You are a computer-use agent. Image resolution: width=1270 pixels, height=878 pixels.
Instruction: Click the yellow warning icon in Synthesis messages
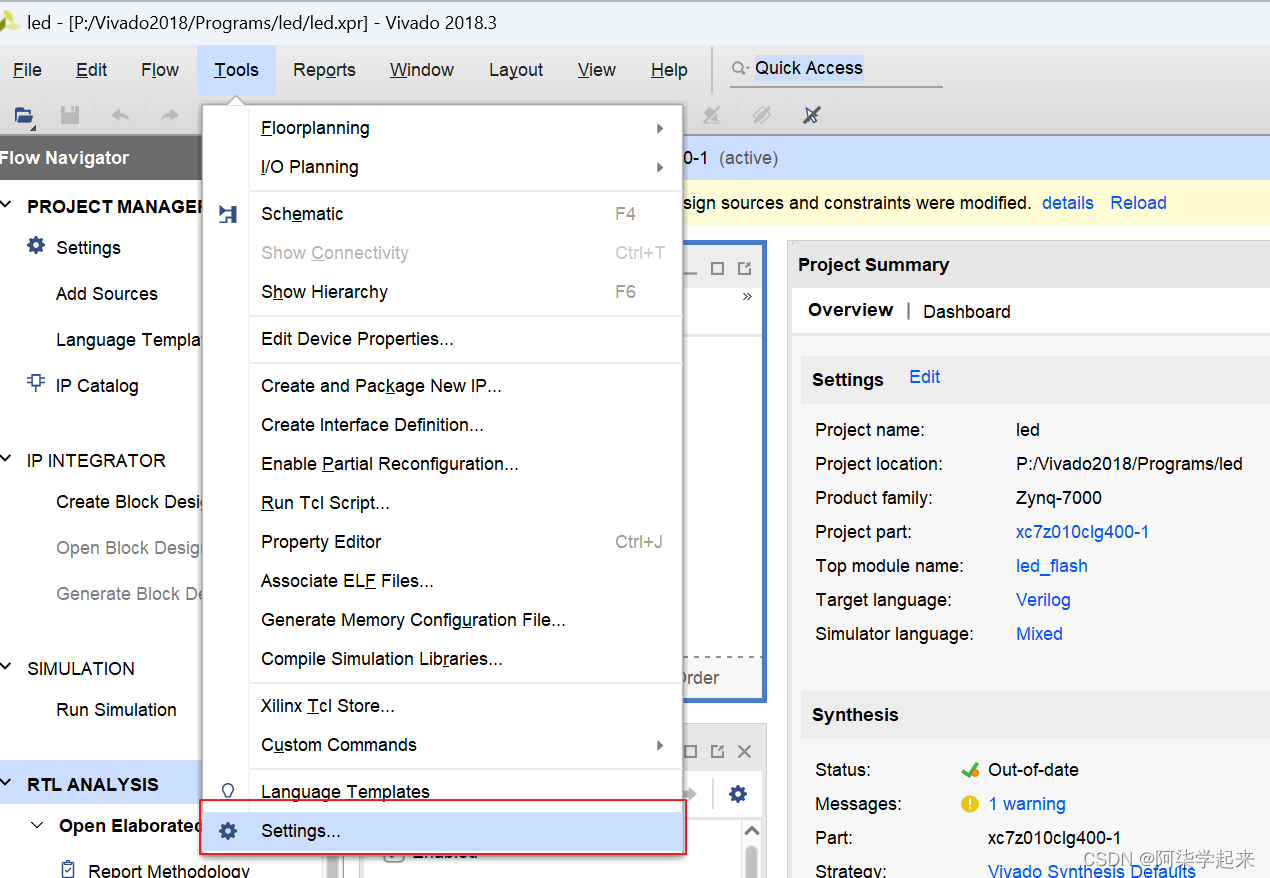[969, 804]
